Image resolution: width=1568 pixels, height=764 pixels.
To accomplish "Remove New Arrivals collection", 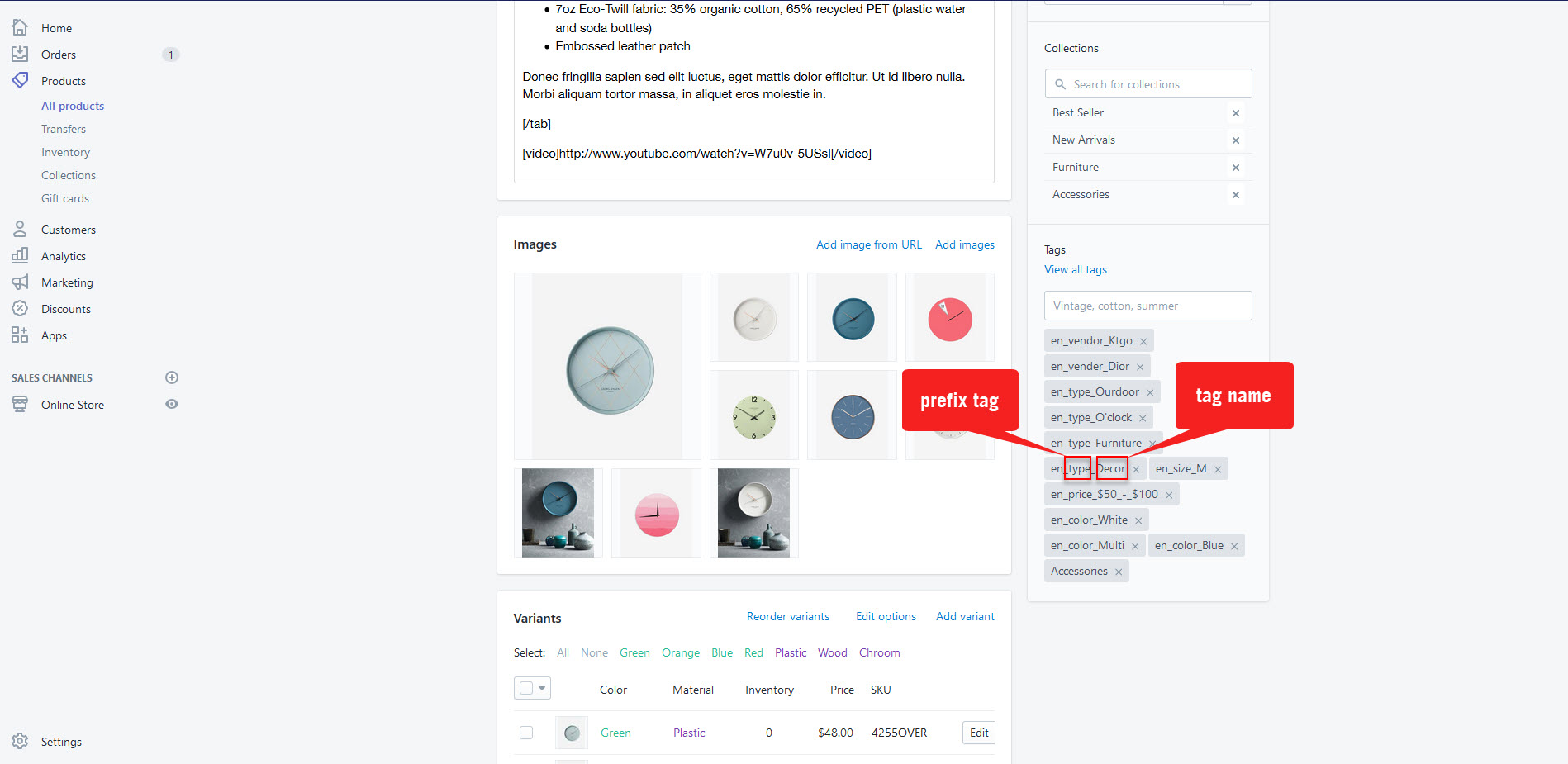I will click(x=1236, y=140).
